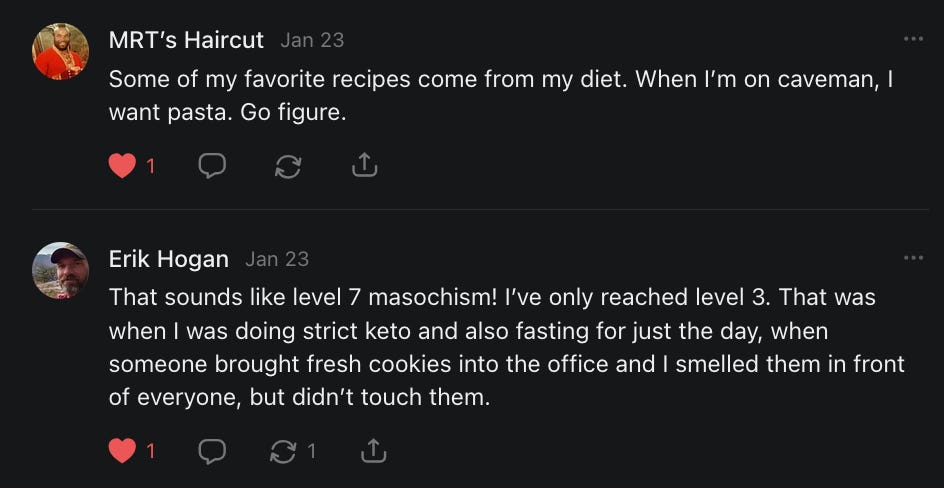This screenshot has width=944, height=488.
Task: Toggle the red heart on Erik Hogan's comment
Action: (x=122, y=451)
